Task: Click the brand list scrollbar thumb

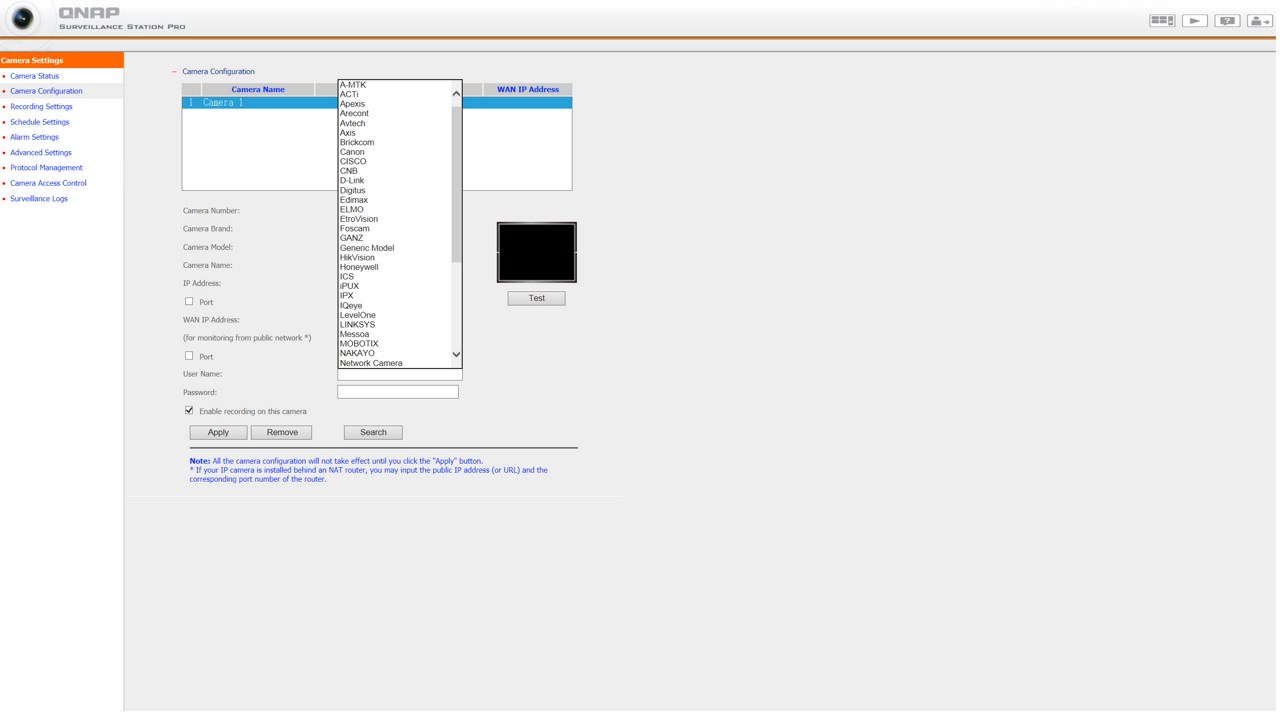Action: pyautogui.click(x=457, y=185)
